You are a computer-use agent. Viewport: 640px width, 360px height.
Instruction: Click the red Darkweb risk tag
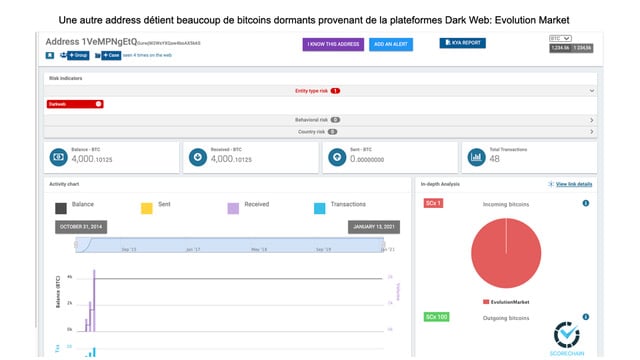pyautogui.click(x=75, y=104)
